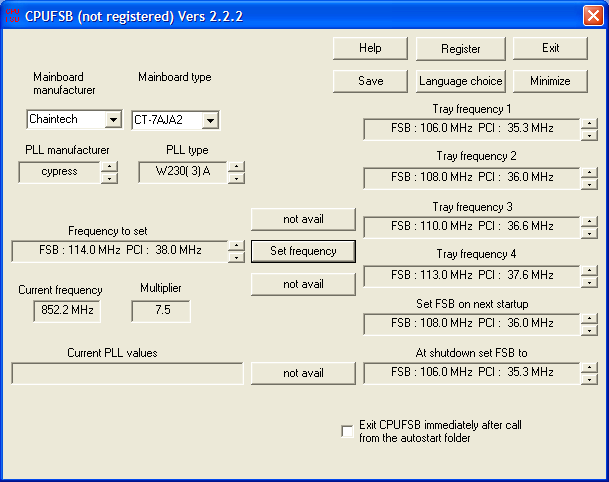Close the CPUFSB window

click(x=593, y=16)
